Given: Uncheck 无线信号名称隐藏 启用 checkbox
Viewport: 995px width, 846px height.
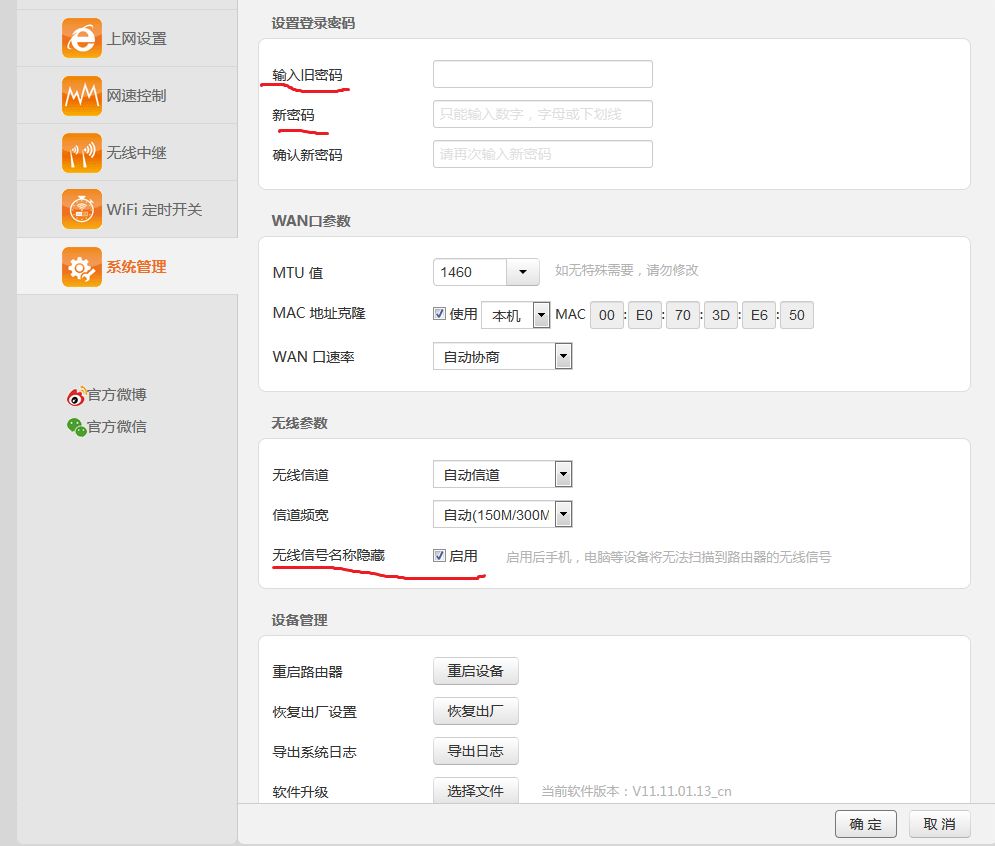Looking at the screenshot, I should pos(440,556).
